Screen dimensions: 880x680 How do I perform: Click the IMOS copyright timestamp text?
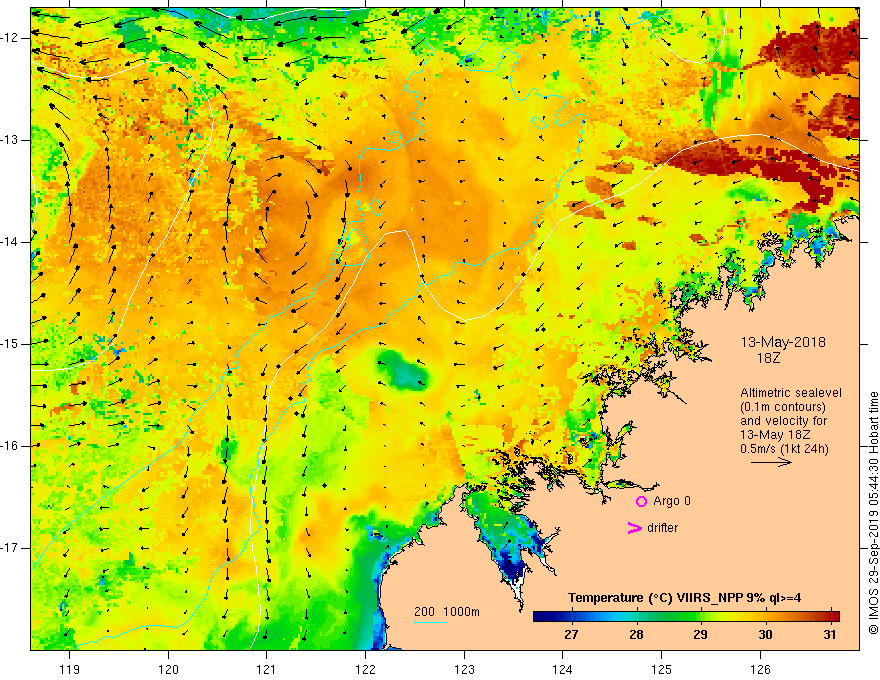[x=873, y=512]
